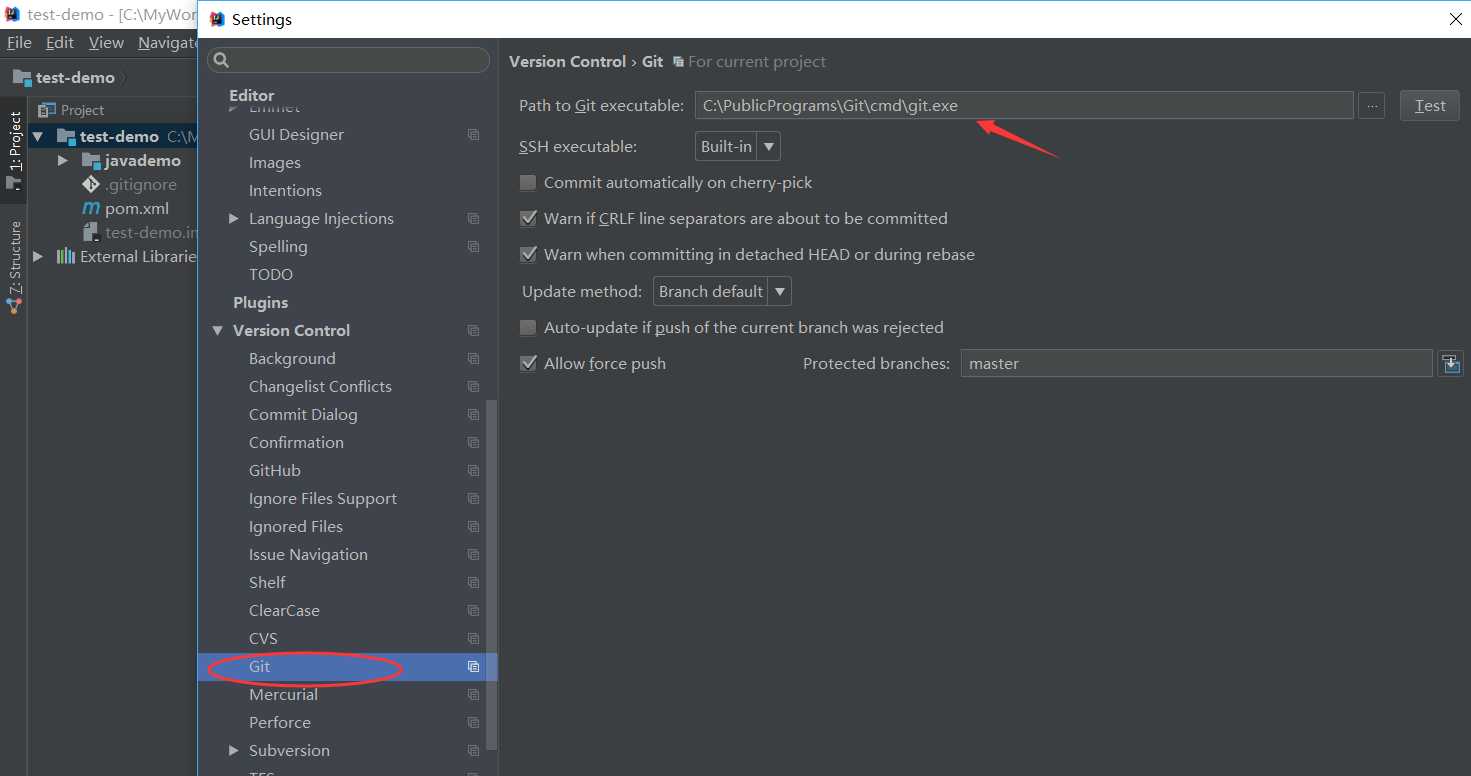Image resolution: width=1471 pixels, height=776 pixels.
Task: Click the per-project icon beside Perforce
Action: 474,723
